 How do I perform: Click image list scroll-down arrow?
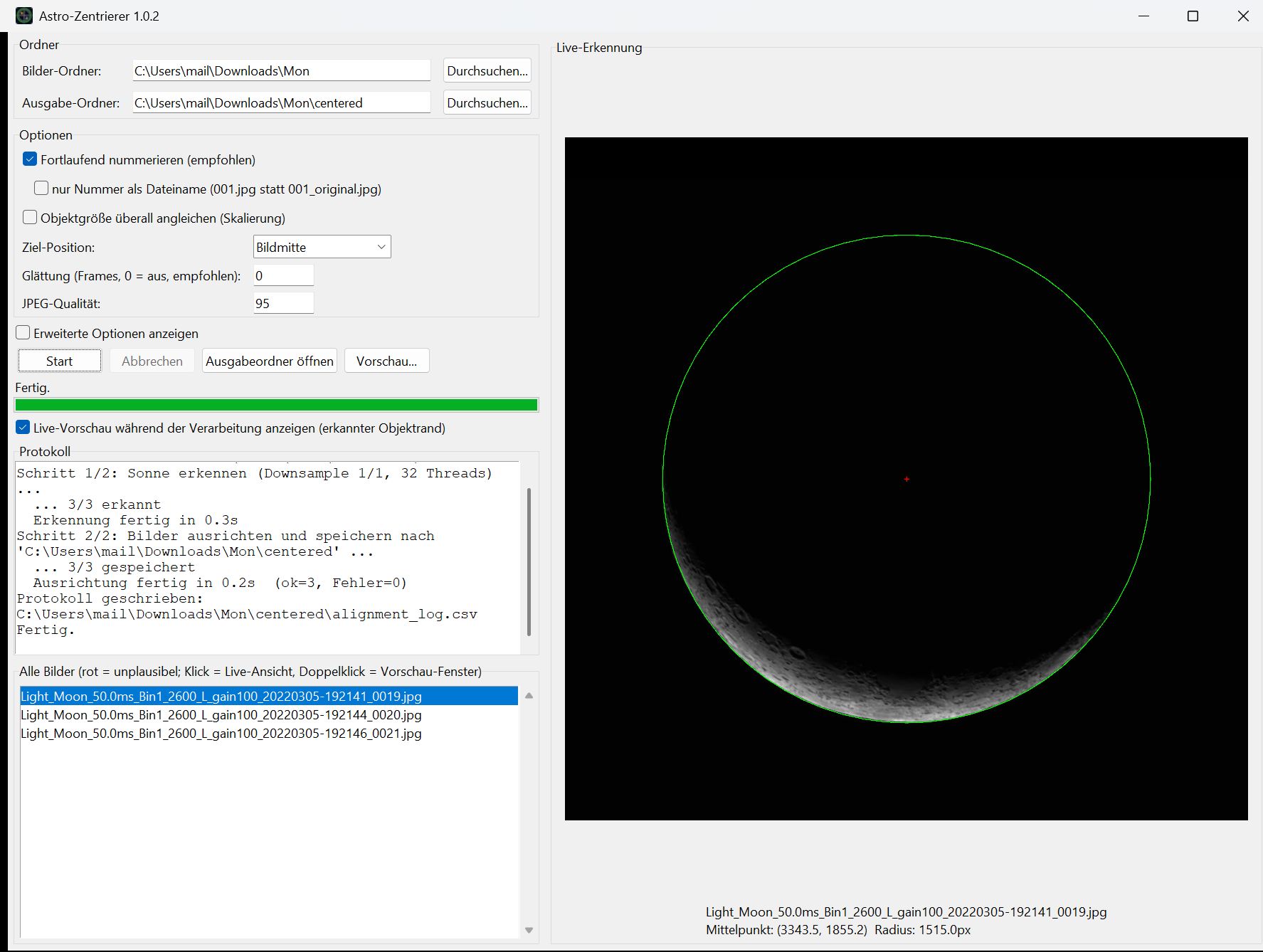[529, 930]
